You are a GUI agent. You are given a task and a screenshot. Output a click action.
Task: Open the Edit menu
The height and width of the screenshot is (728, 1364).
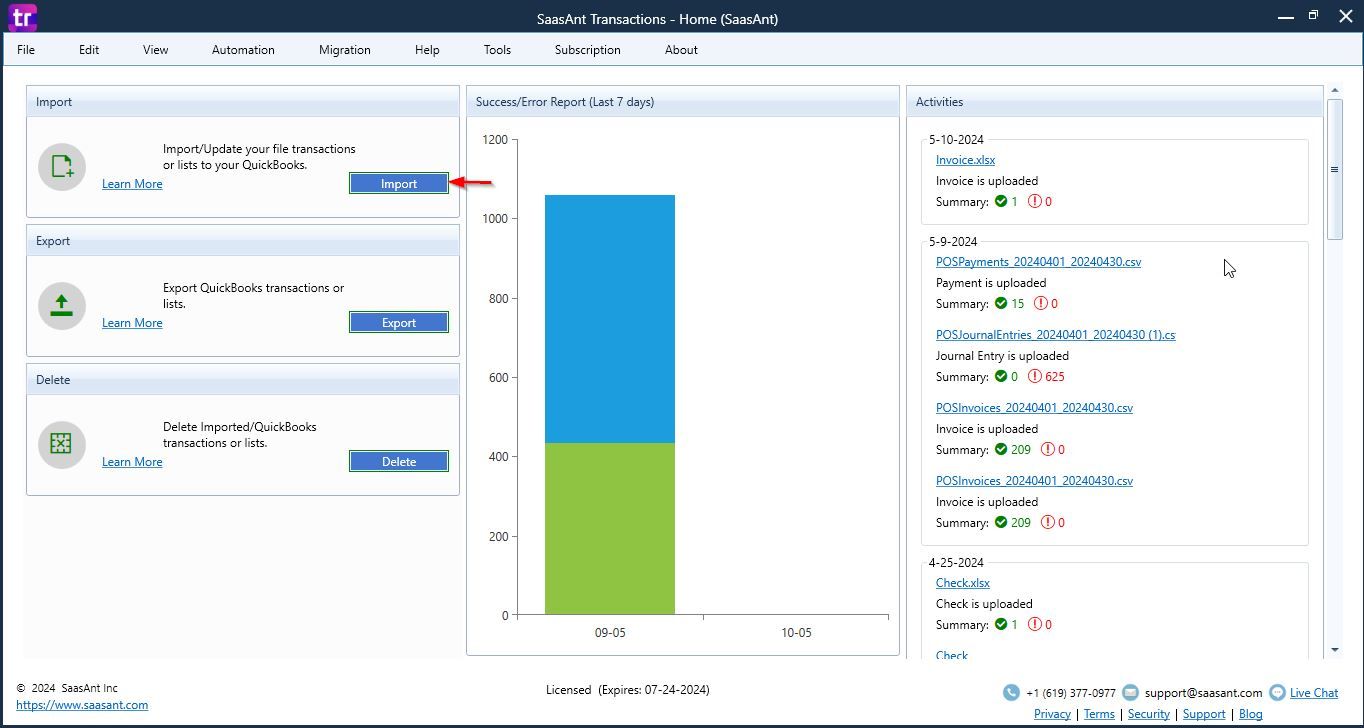pos(89,49)
